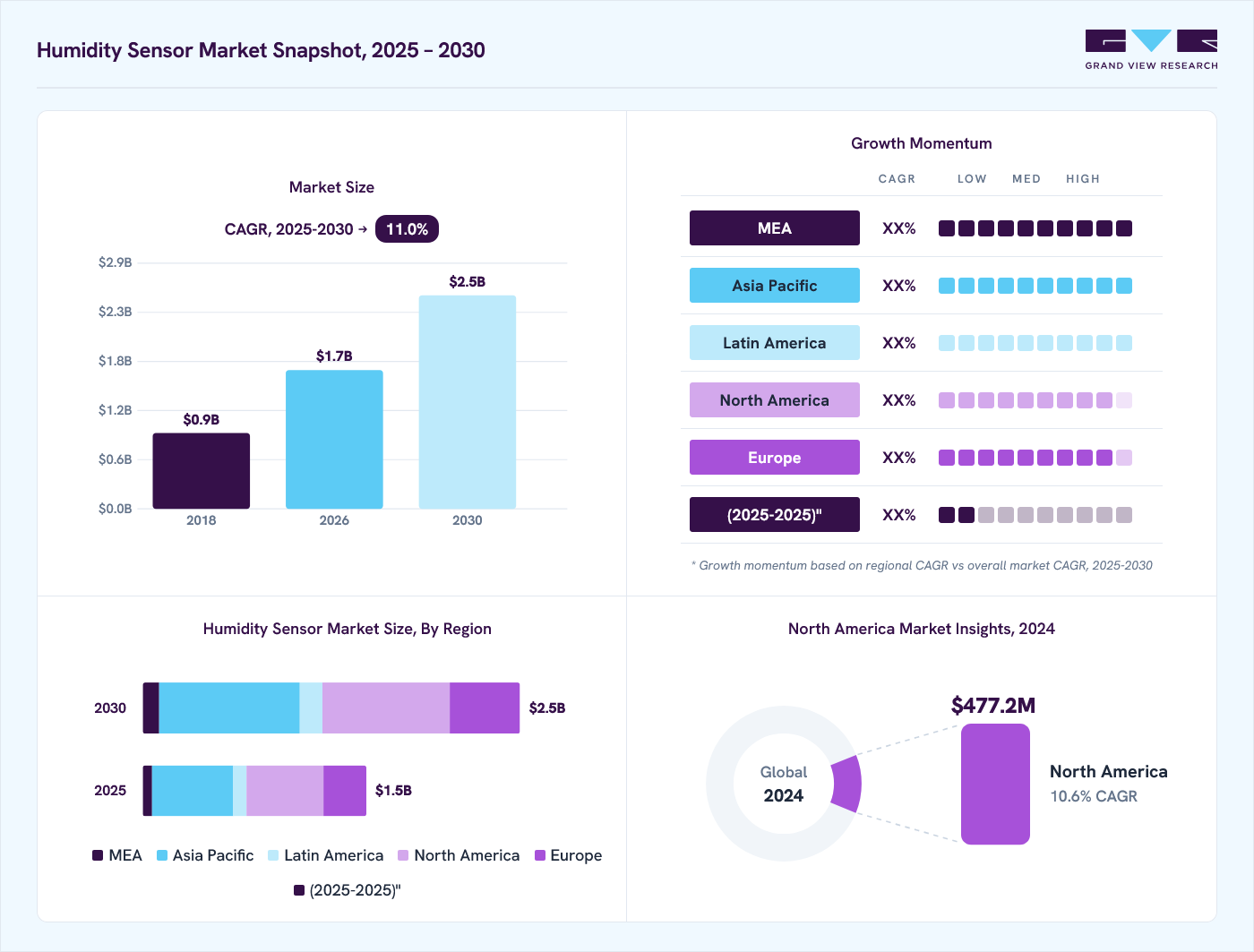Click the Humidity Sensor Market Size, By Region title
This screenshot has height=952, width=1254.
(x=348, y=629)
